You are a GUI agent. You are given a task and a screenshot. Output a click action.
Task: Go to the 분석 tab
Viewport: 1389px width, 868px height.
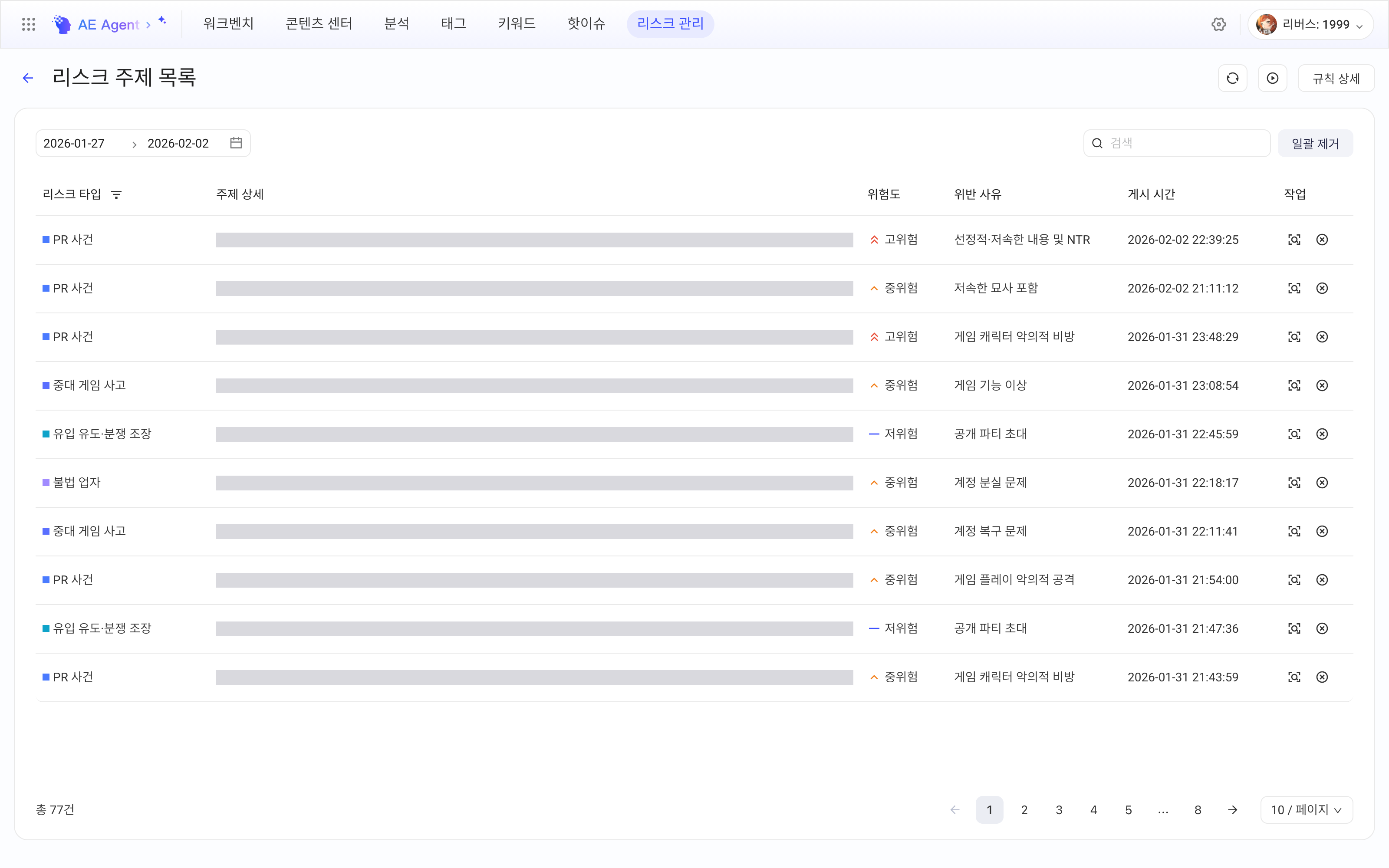(x=397, y=23)
